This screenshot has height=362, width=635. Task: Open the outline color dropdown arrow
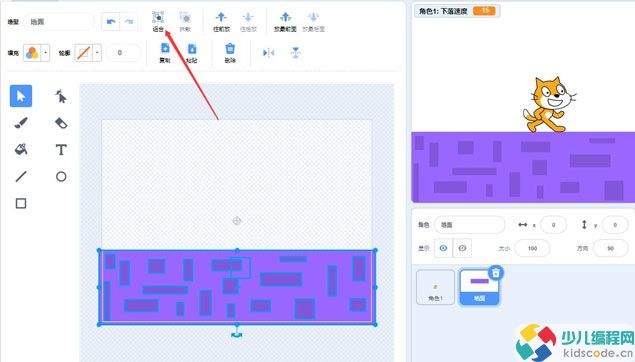click(97, 53)
